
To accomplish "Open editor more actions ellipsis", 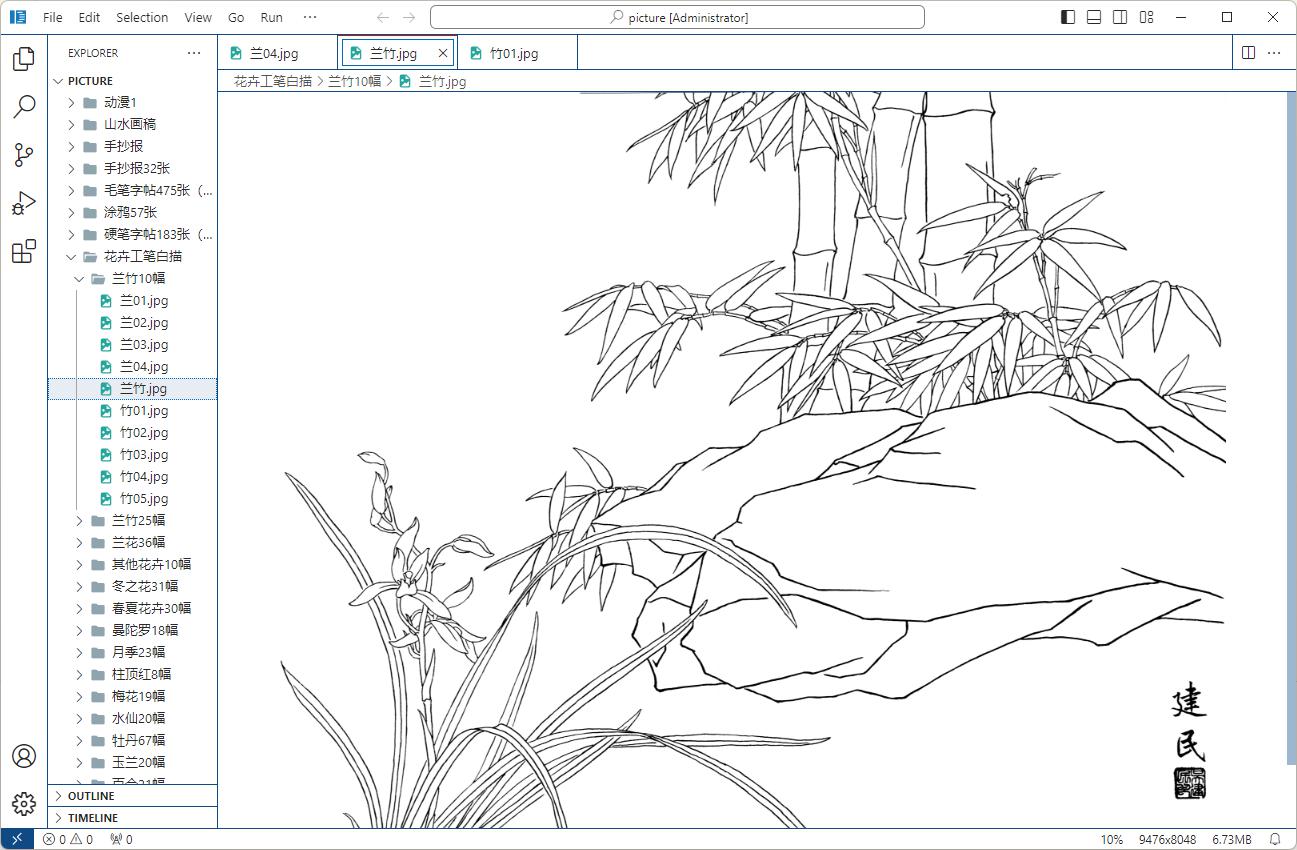I will point(1274,53).
